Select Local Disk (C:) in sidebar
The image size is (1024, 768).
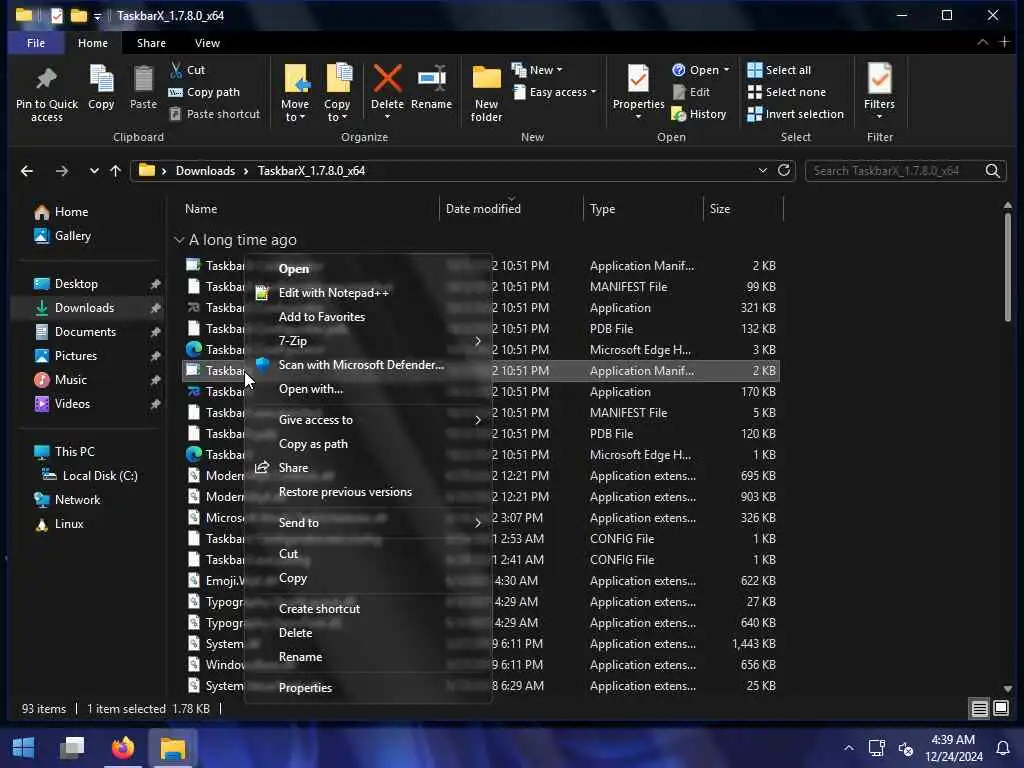(99, 476)
